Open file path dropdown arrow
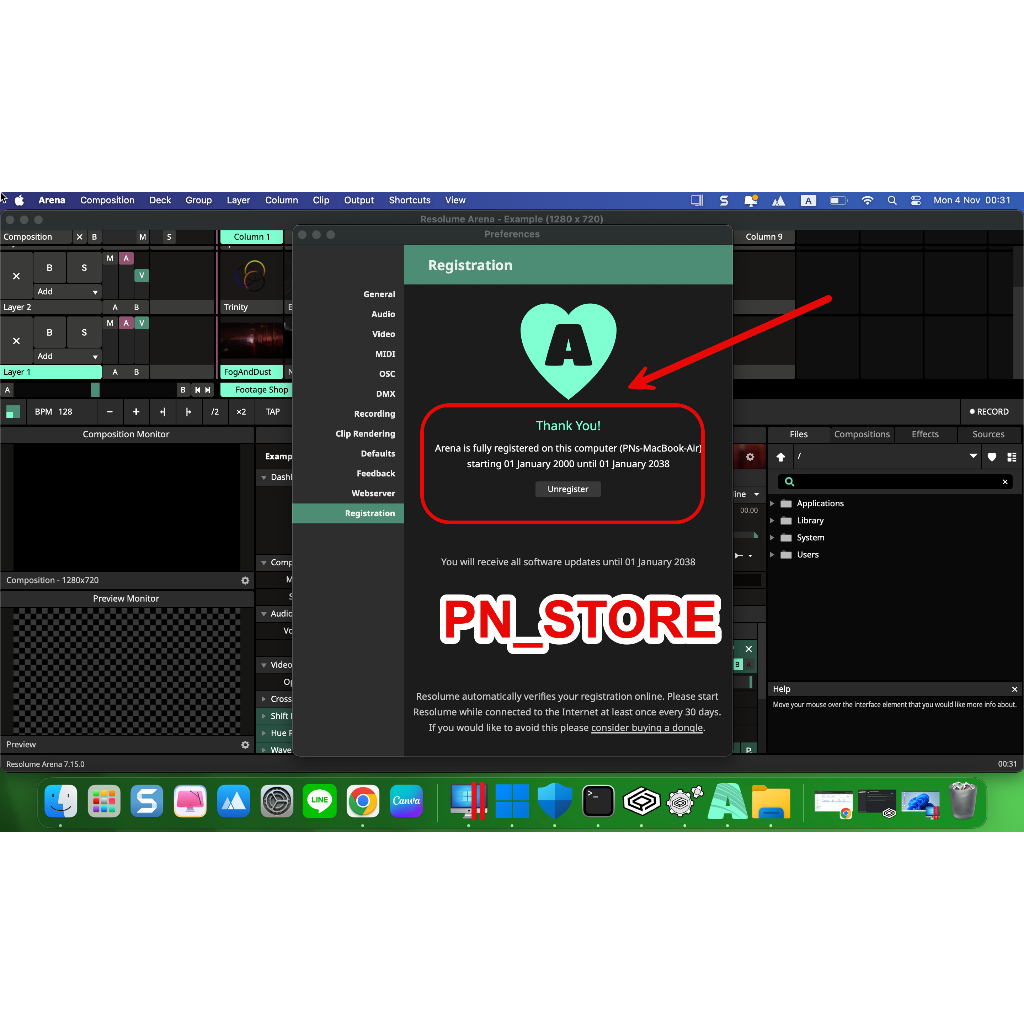This screenshot has width=1024, height=1024. pos(973,456)
